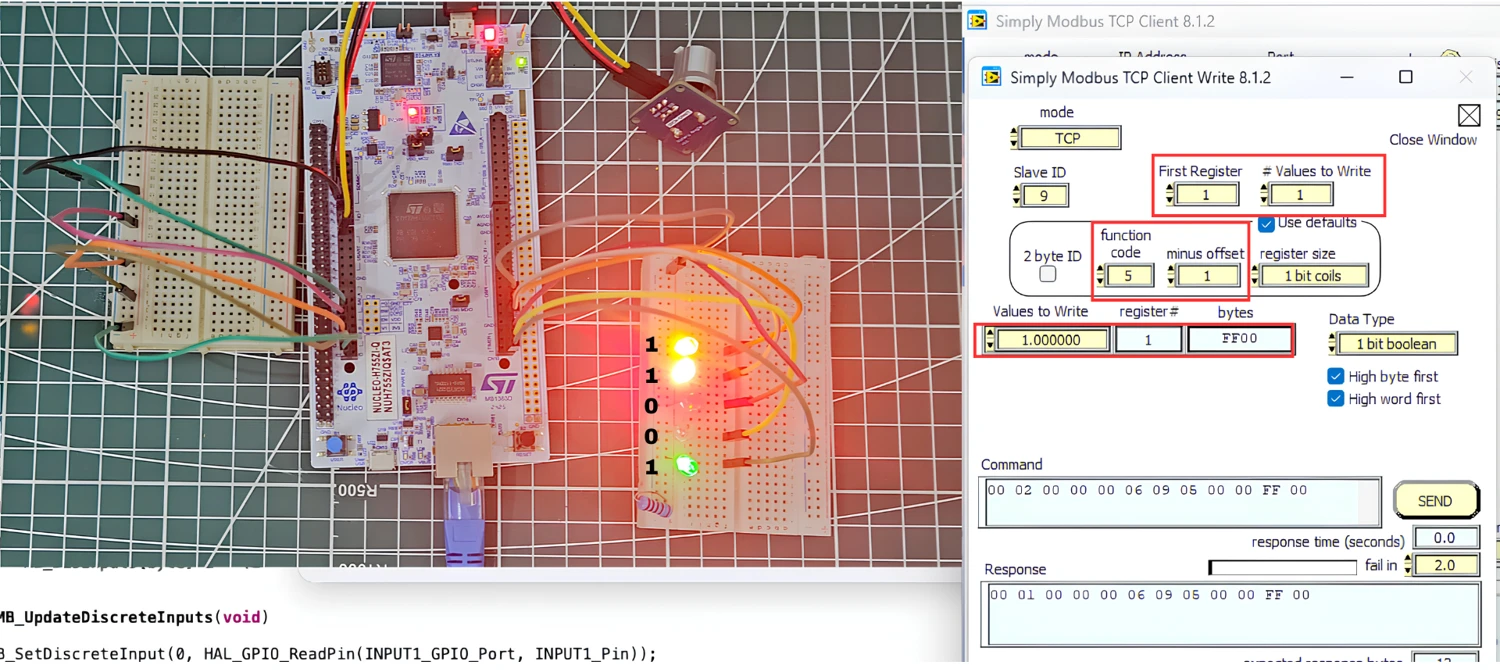
Task: Close the Write window using the title bar X
Action: click(1465, 77)
